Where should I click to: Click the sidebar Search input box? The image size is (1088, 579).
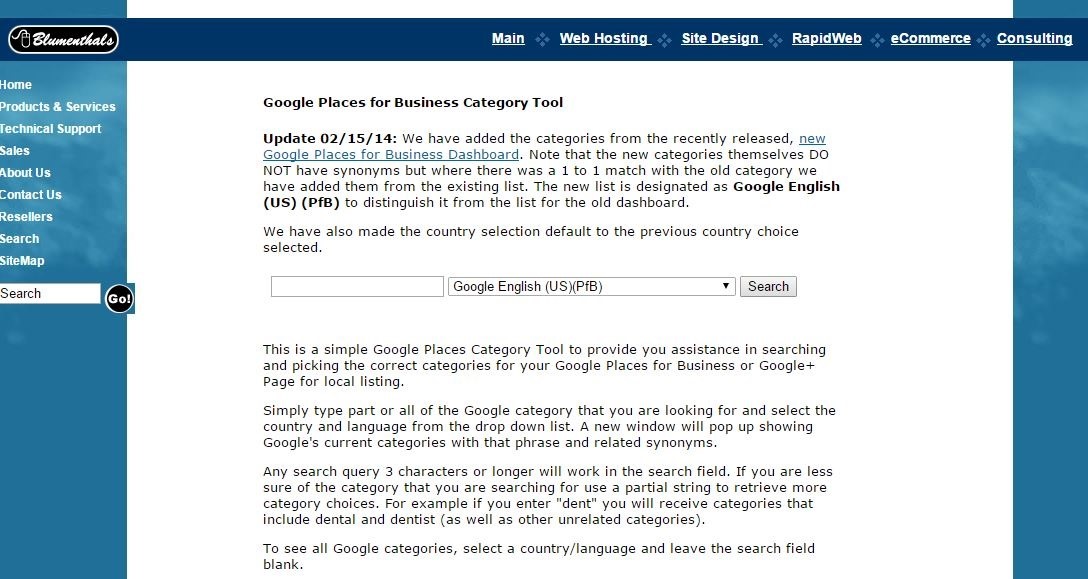coord(50,294)
